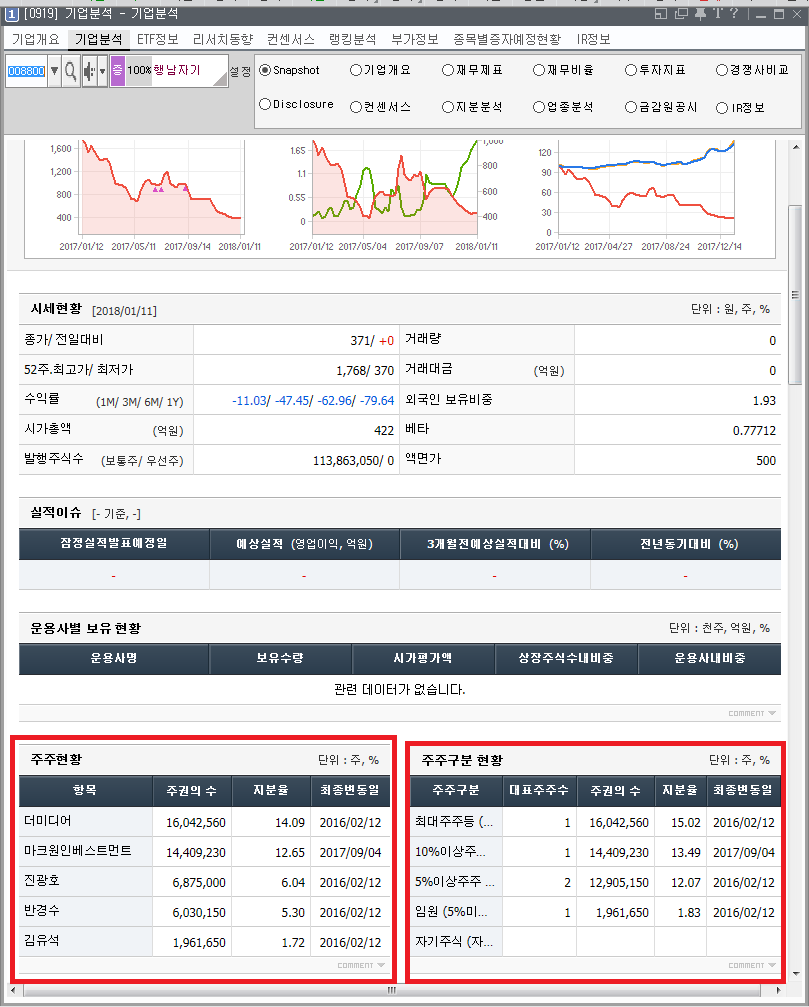Click the detach window icon in title bar
Screen dimensions: 809x1007
tap(661, 13)
